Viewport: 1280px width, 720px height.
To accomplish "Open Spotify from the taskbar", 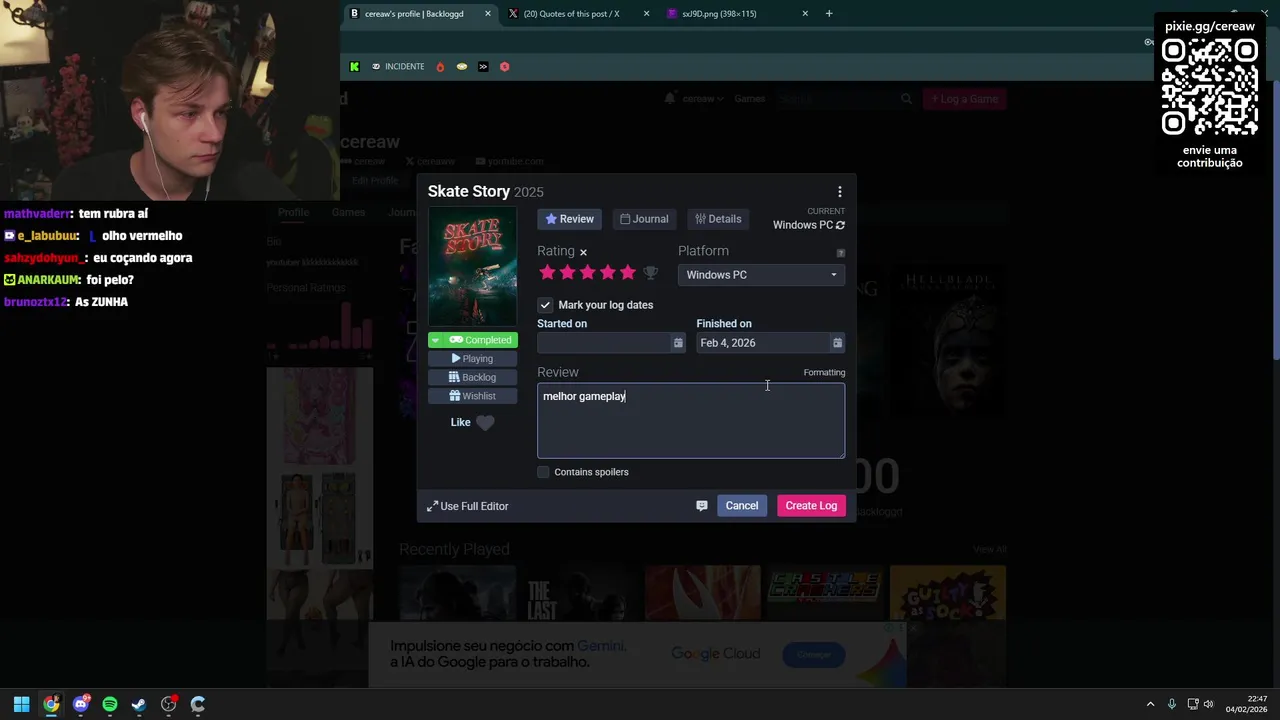I will click(x=110, y=704).
